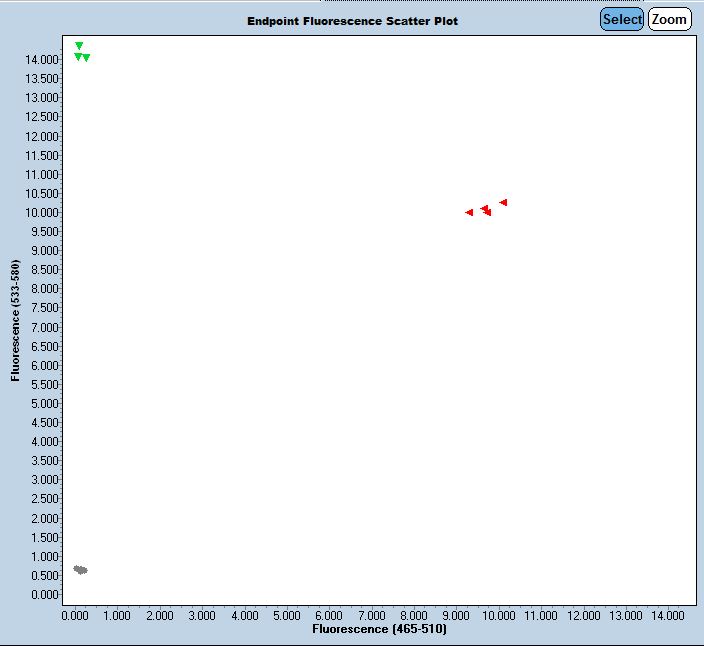Image resolution: width=704 pixels, height=646 pixels.
Task: Click the plot title Endpoint Fluorescence Scatter Plot
Action: tap(352, 21)
